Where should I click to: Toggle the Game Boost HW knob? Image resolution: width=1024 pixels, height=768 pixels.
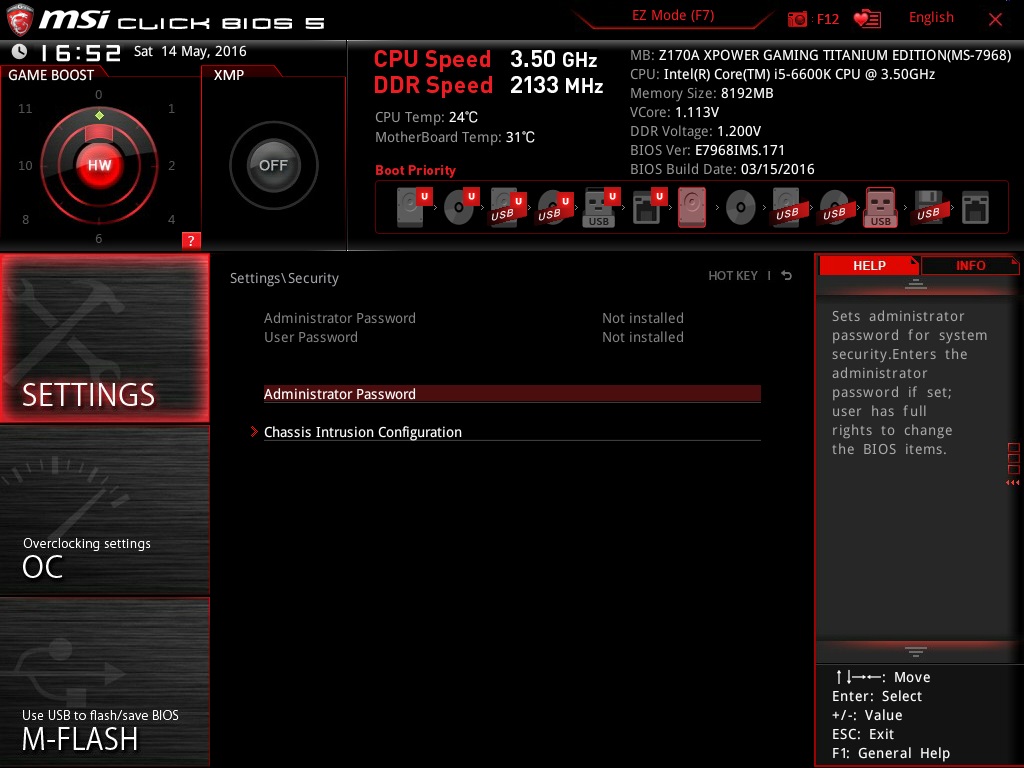coord(99,165)
